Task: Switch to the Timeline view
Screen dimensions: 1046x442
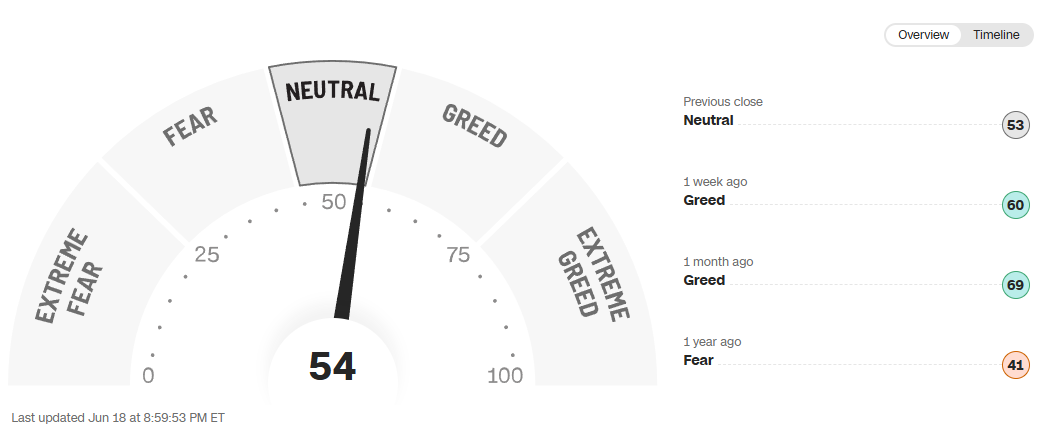Action: (997, 35)
